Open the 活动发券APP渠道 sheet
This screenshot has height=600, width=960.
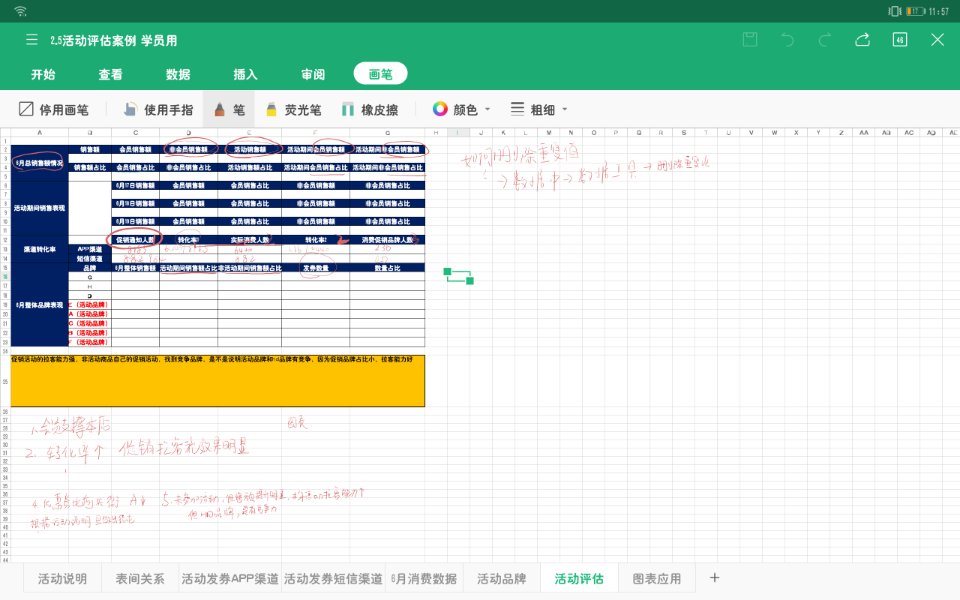click(x=230, y=579)
